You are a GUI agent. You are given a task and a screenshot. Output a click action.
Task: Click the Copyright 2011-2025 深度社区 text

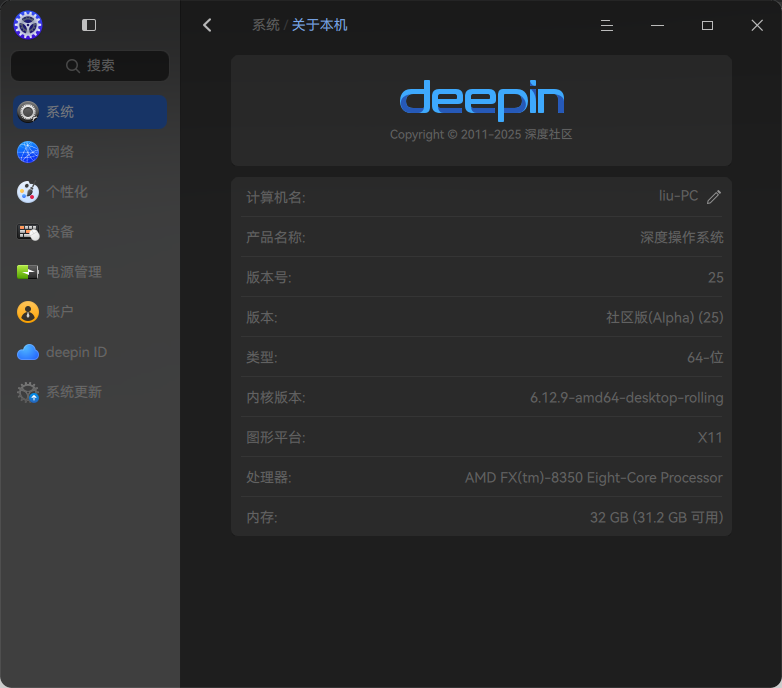[x=481, y=135]
